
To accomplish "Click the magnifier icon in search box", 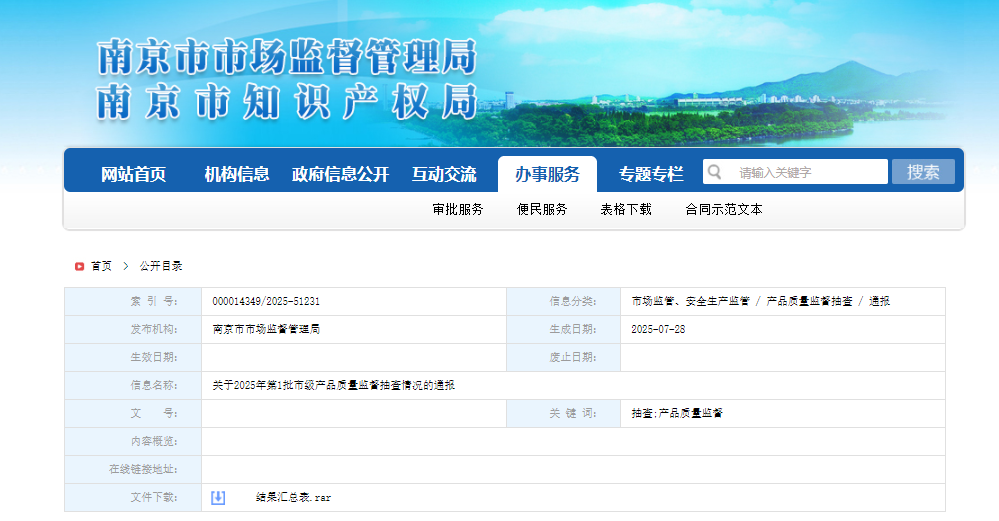I will click(715, 172).
